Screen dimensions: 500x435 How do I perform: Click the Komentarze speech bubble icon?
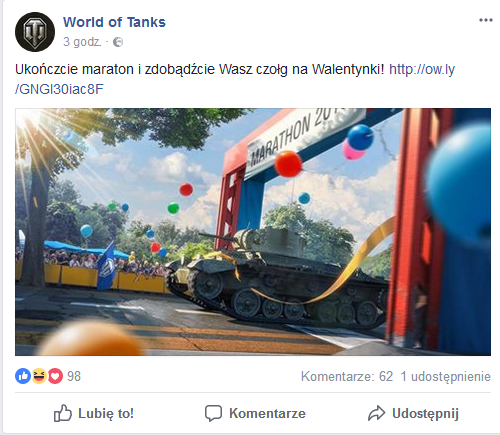(x=213, y=413)
